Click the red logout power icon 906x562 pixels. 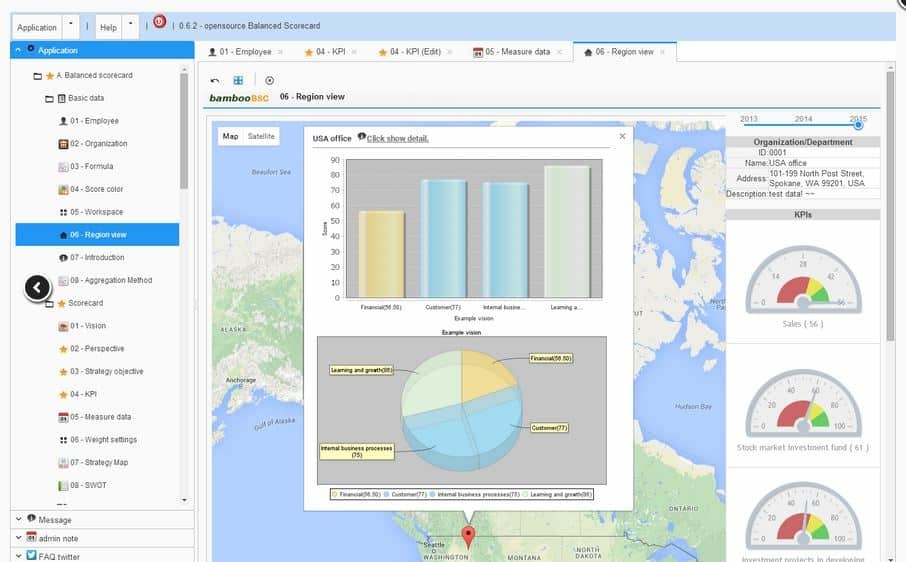click(x=160, y=23)
